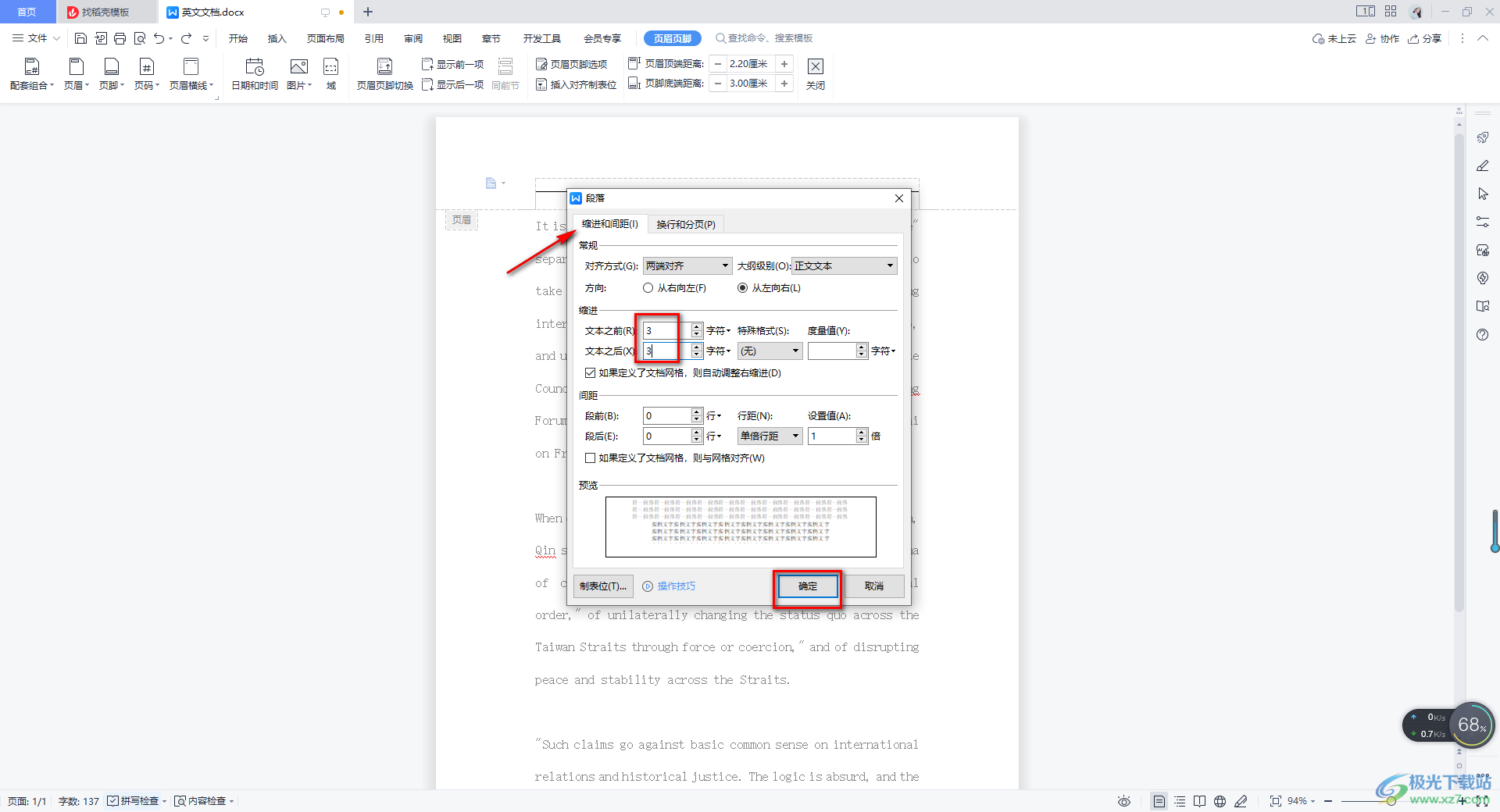Select left-to-right direction (从左向右)

769,288
